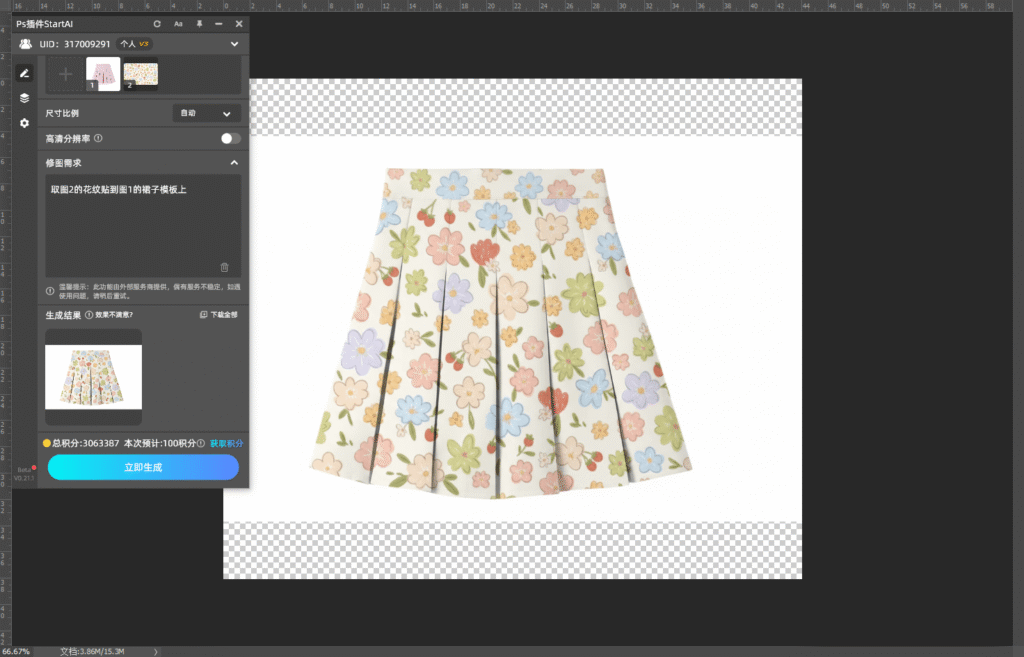Image resolution: width=1024 pixels, height=657 pixels.
Task: Click the refresh icon in StartAI title bar
Action: coord(157,23)
